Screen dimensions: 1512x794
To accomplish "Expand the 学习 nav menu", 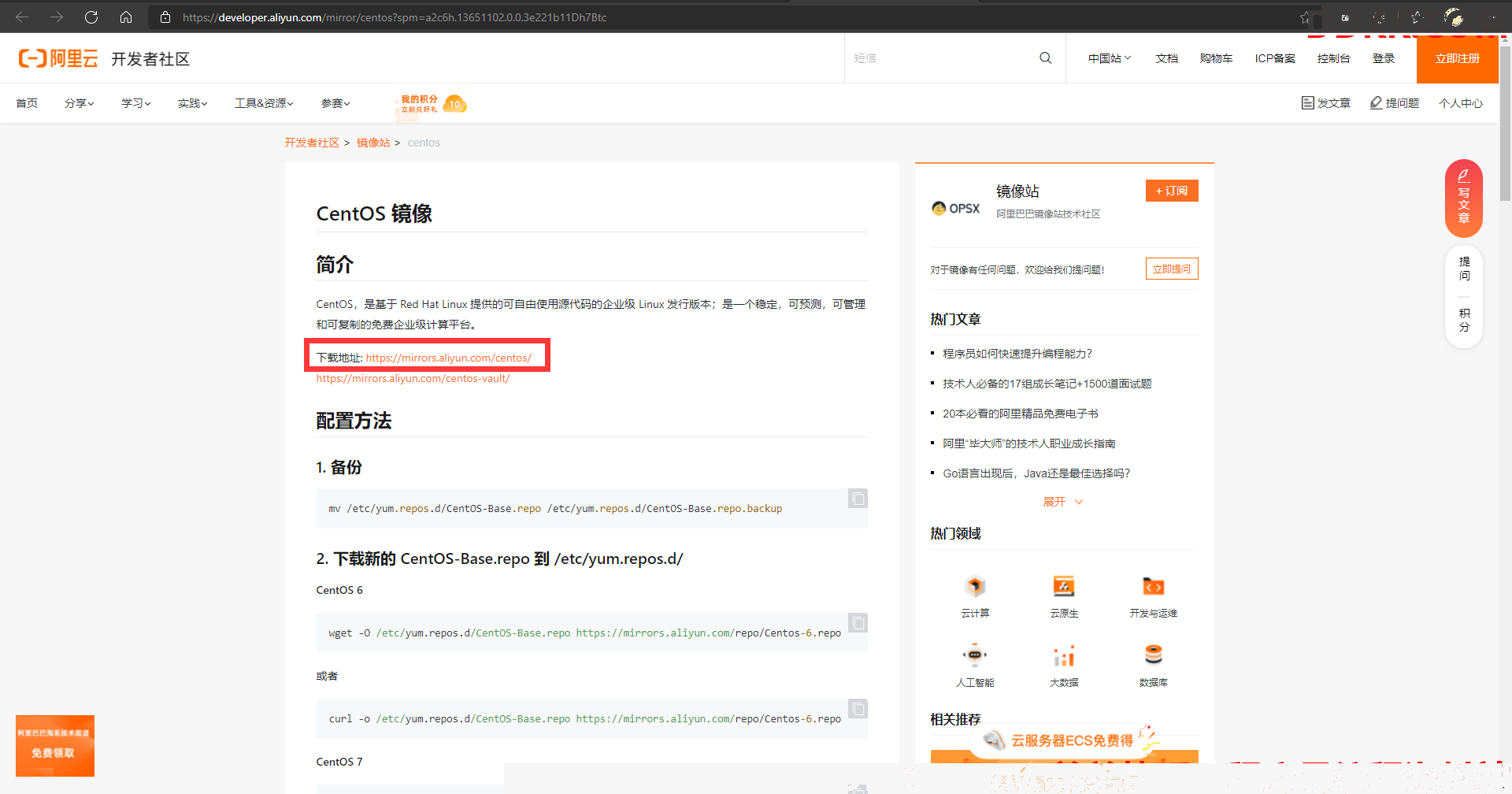I will point(135,103).
